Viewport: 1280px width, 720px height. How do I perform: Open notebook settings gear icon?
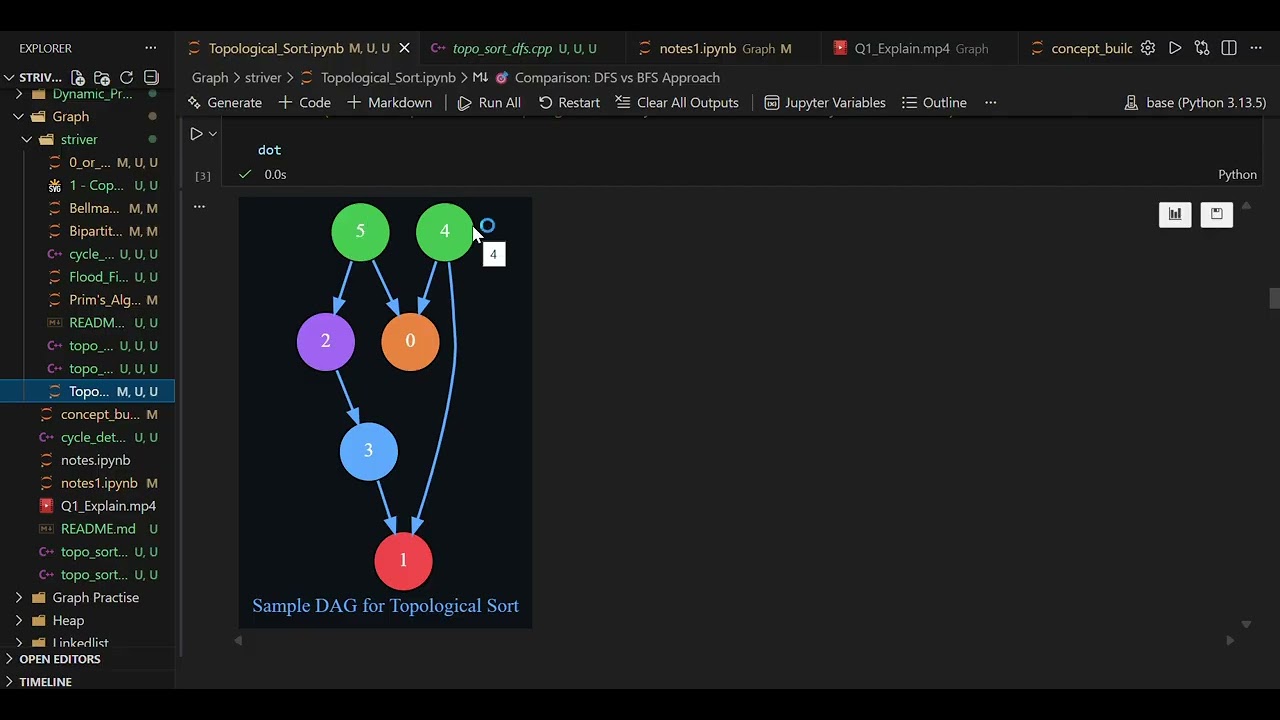pyautogui.click(x=1148, y=48)
